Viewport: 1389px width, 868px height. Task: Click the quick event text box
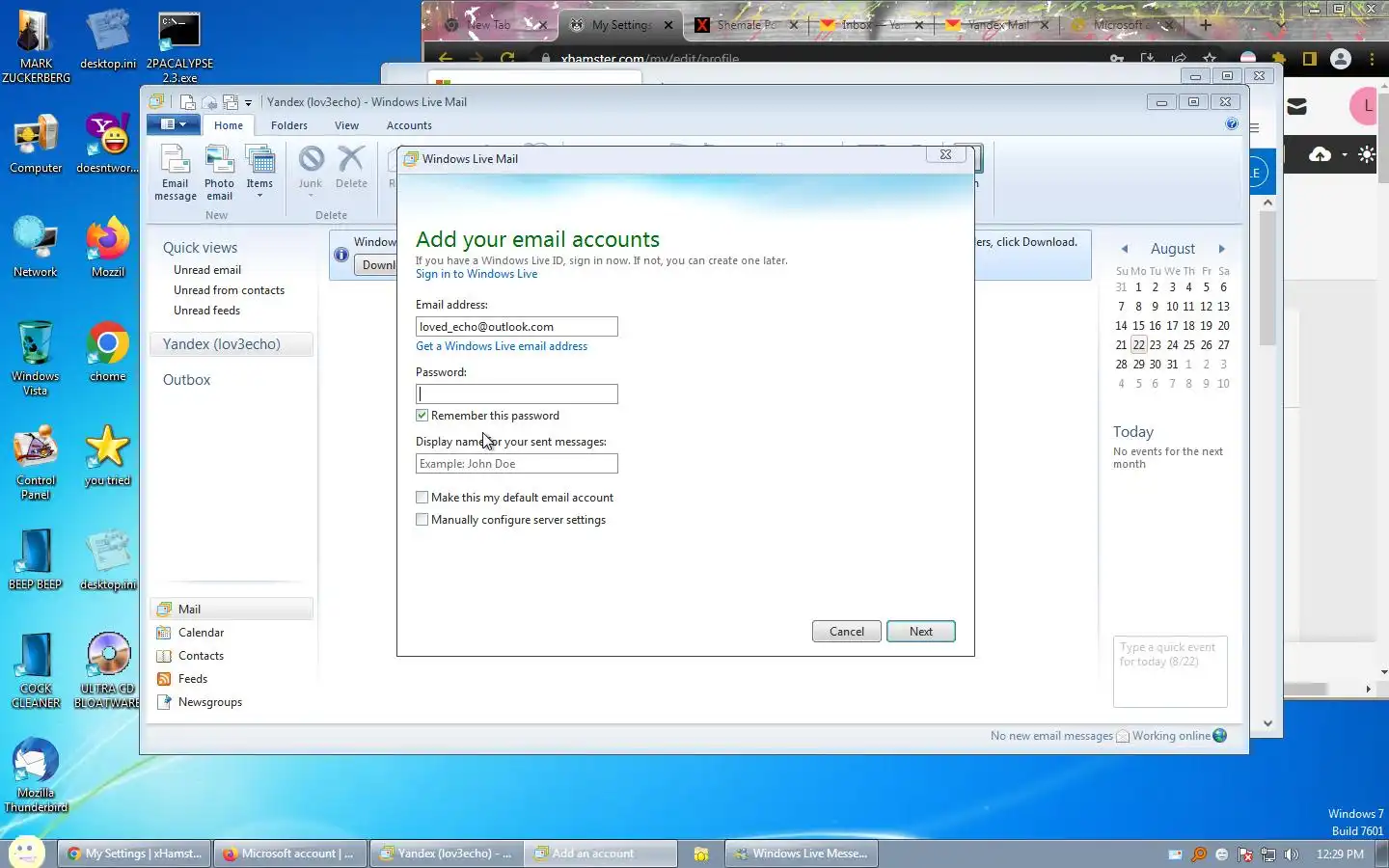coord(1170,671)
